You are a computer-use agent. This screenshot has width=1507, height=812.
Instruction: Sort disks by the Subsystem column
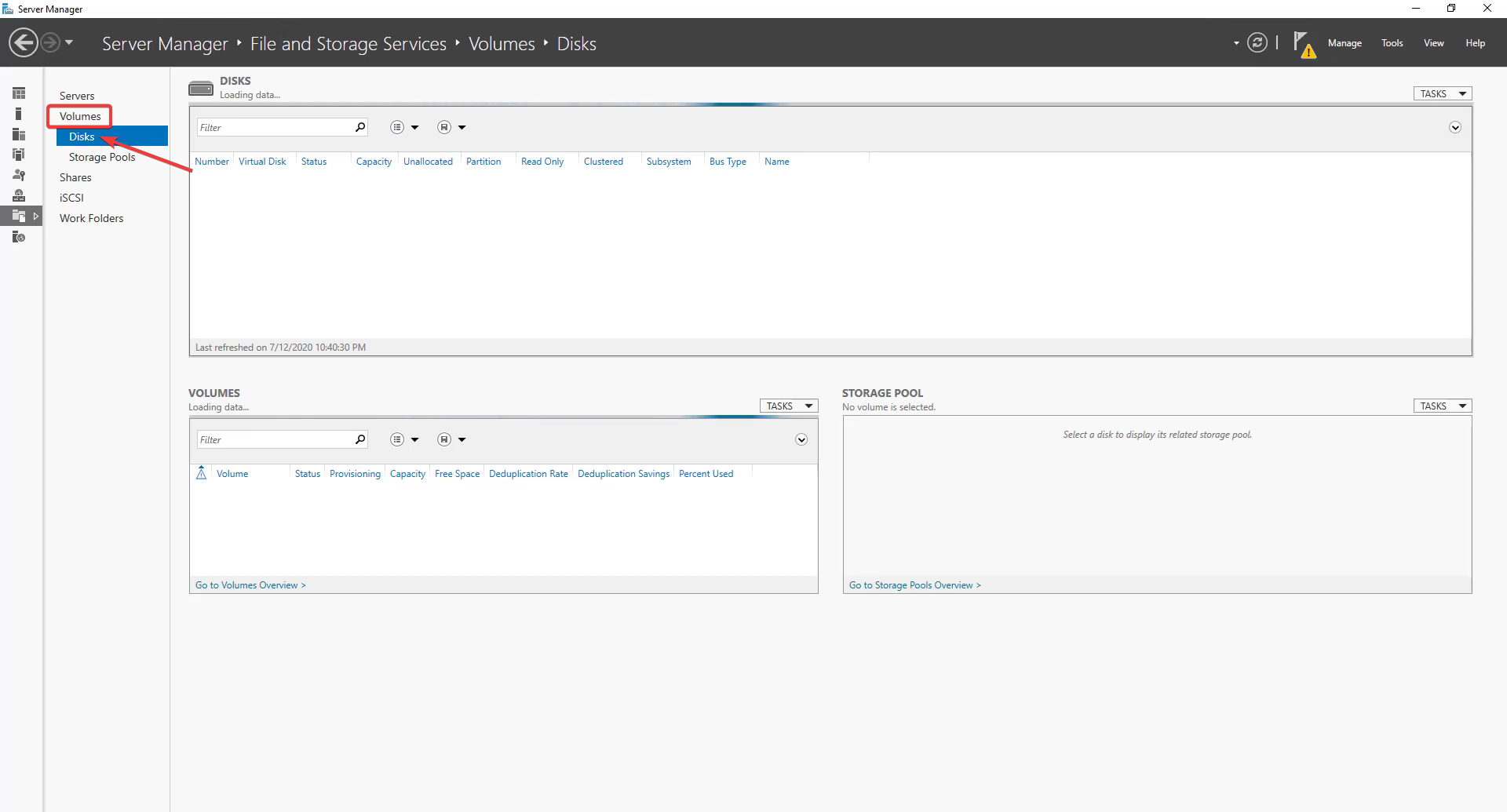tap(669, 162)
